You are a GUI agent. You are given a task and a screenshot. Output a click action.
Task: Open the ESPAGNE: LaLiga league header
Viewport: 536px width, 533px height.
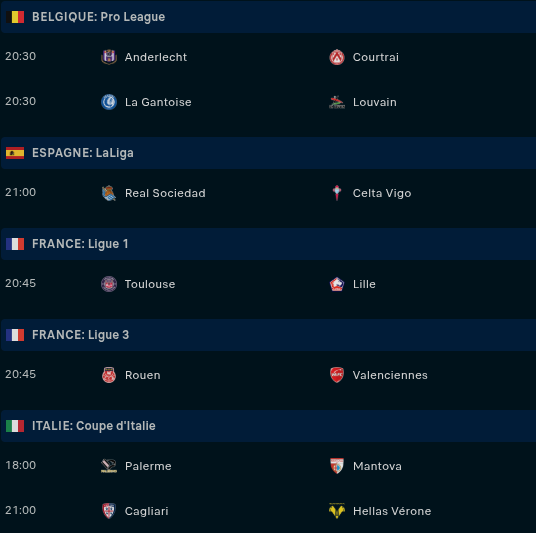pos(268,153)
